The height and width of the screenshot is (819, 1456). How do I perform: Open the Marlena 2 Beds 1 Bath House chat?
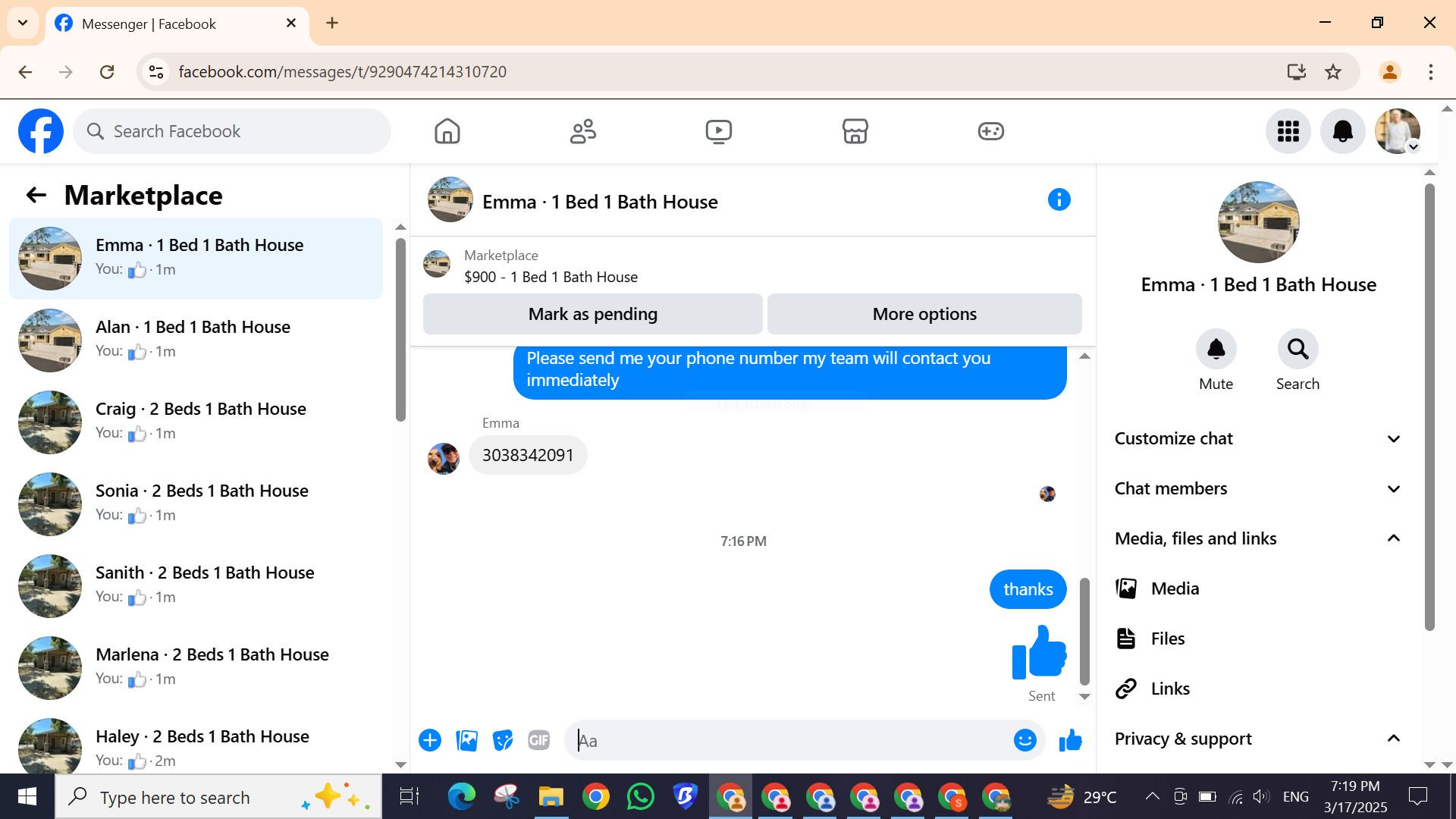click(196, 668)
